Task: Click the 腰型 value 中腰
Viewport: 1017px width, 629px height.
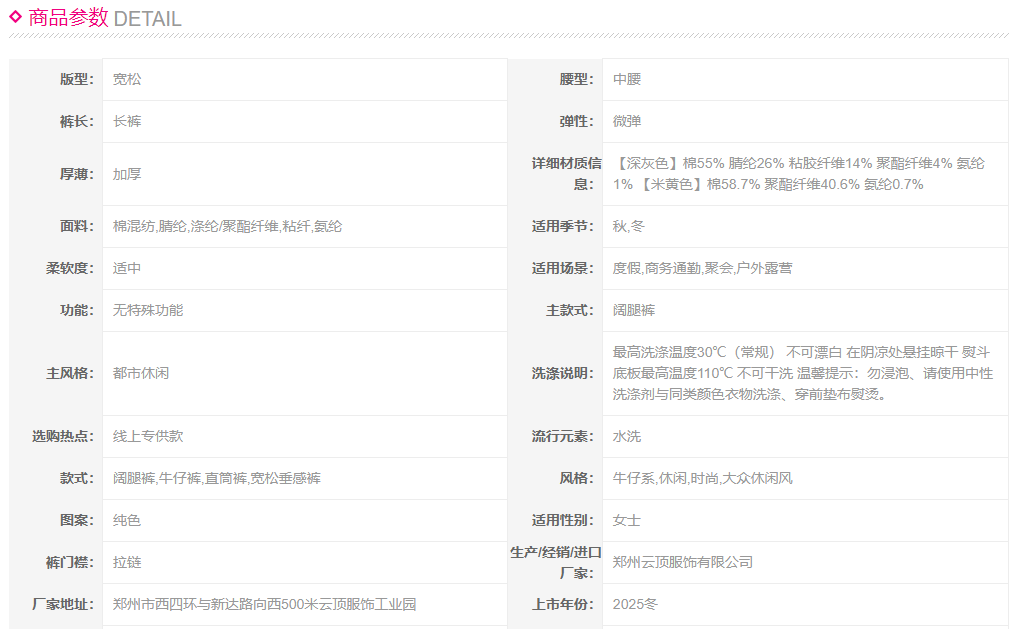Action: (627, 79)
